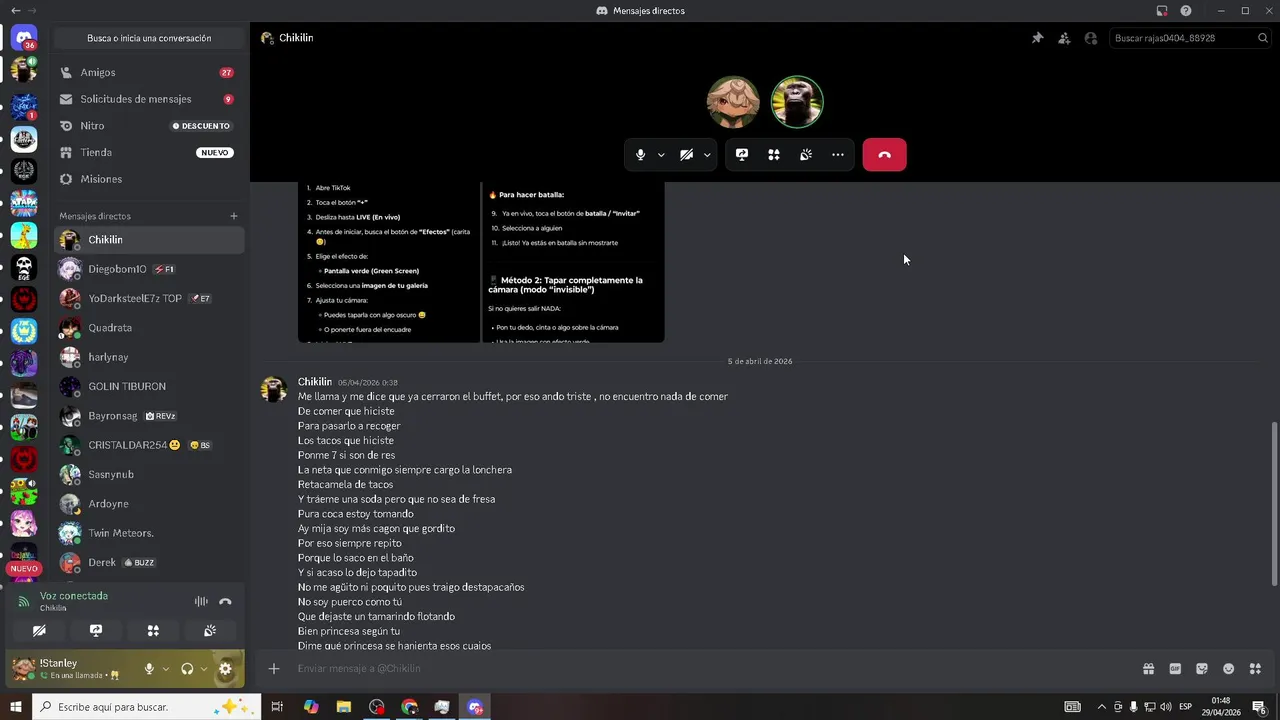Image resolution: width=1280 pixels, height=720 pixels.
Task: Open conversation with GOLIN TIBURON
Action: click(x=149, y=387)
